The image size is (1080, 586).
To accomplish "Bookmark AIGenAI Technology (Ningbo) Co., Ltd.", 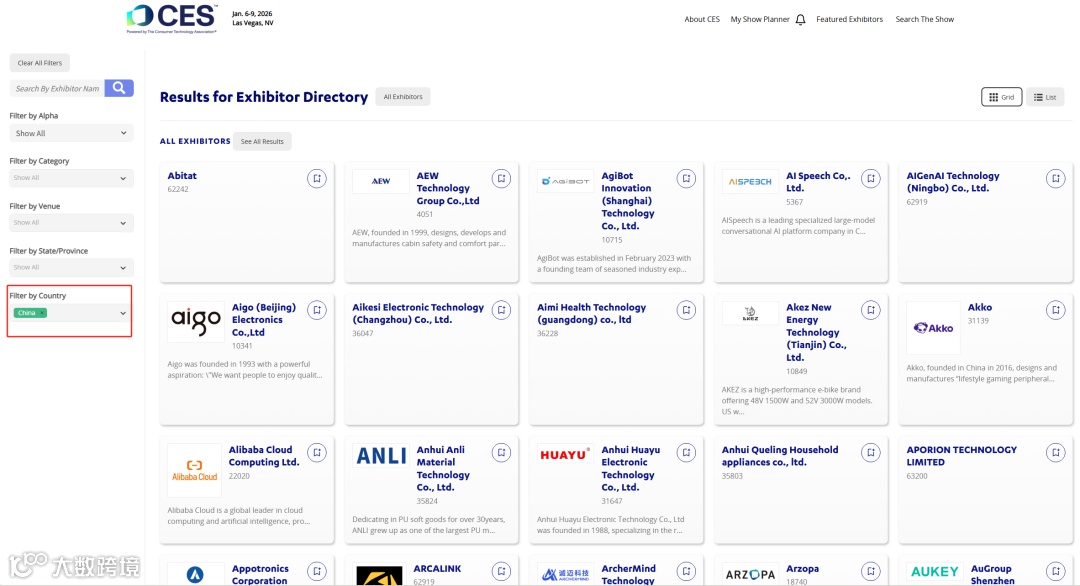I will (x=1055, y=178).
